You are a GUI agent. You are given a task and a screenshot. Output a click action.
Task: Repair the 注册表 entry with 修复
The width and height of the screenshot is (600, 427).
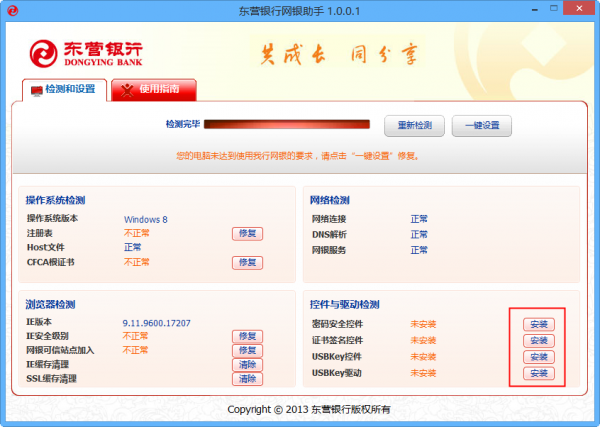pyautogui.click(x=247, y=233)
